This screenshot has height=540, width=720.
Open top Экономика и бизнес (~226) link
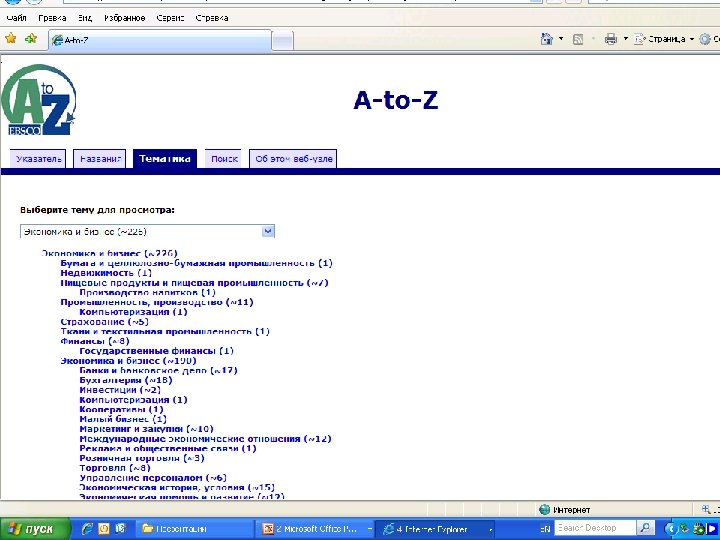coord(109,253)
